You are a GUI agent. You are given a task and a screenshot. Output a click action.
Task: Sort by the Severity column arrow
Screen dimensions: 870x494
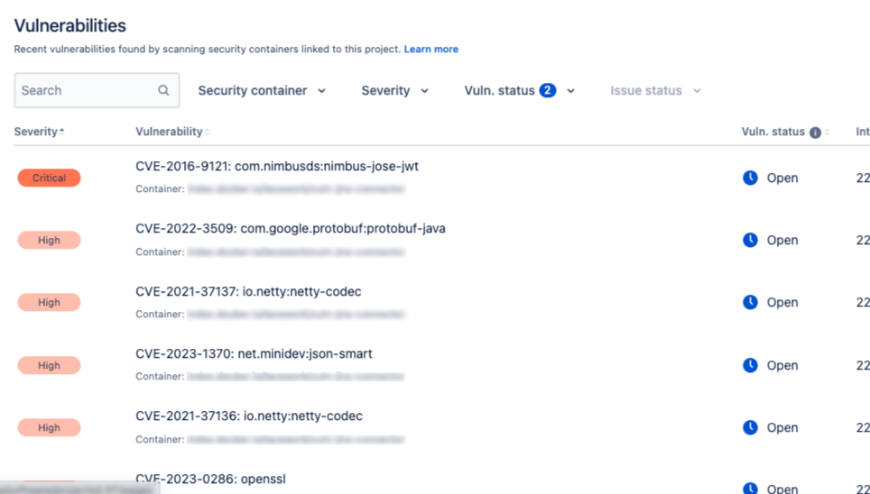point(62,132)
